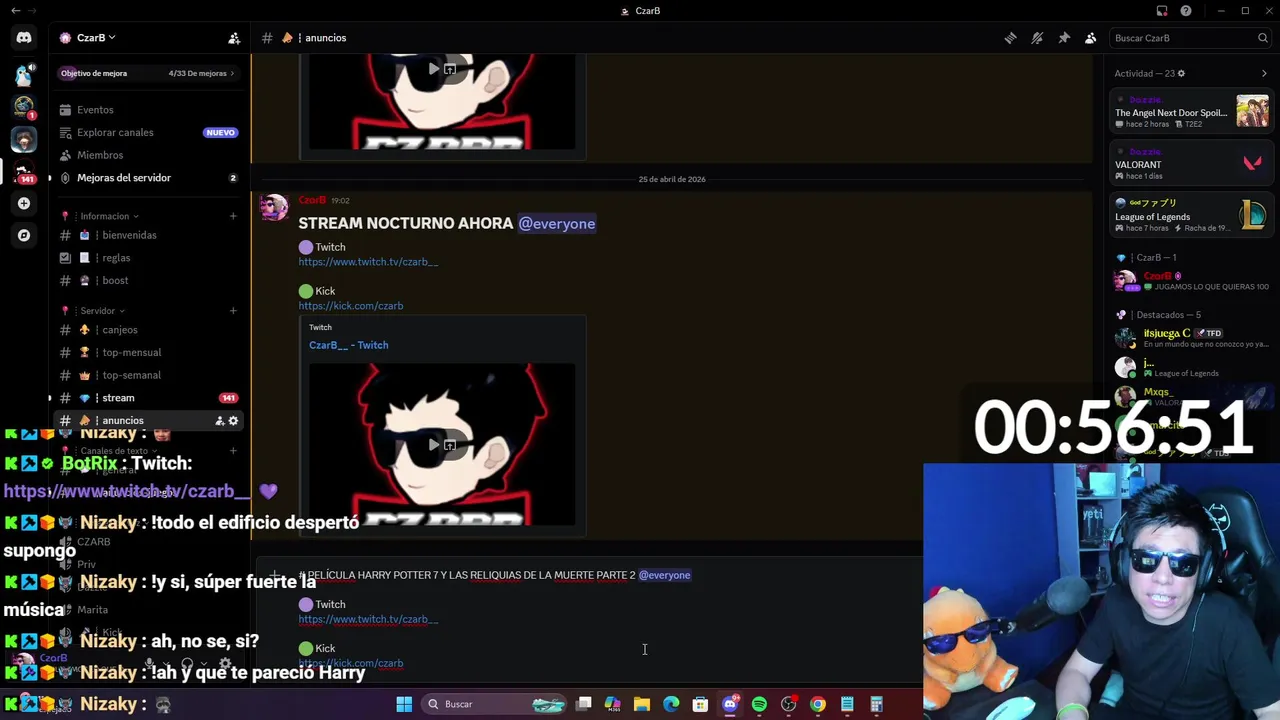1280x720 pixels.
Task: Click the taskbar Buscar search box
Action: click(x=495, y=704)
